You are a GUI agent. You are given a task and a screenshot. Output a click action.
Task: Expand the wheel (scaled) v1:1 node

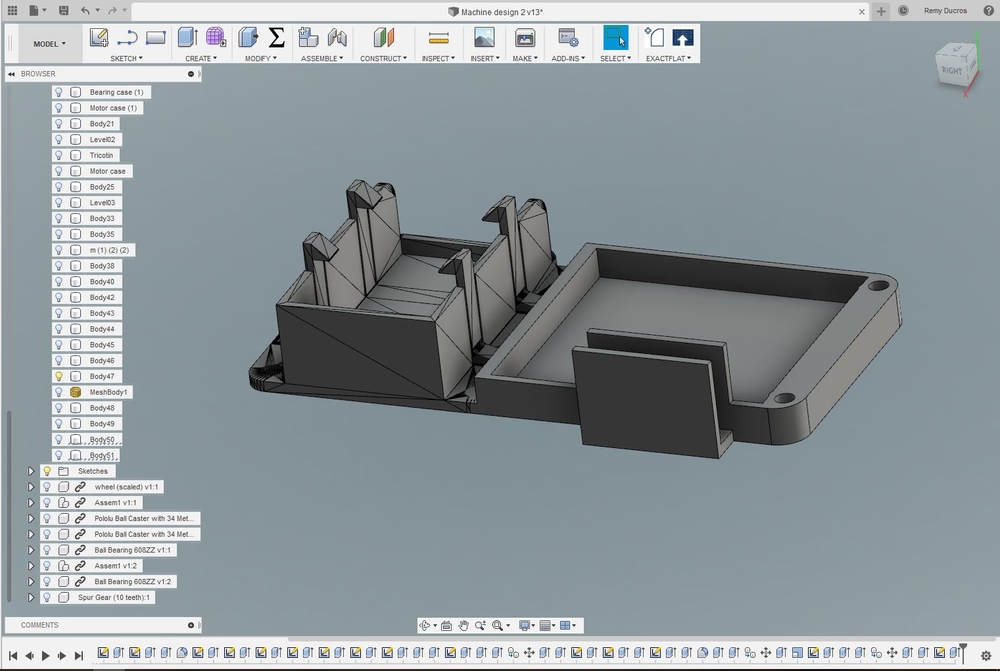(31, 487)
